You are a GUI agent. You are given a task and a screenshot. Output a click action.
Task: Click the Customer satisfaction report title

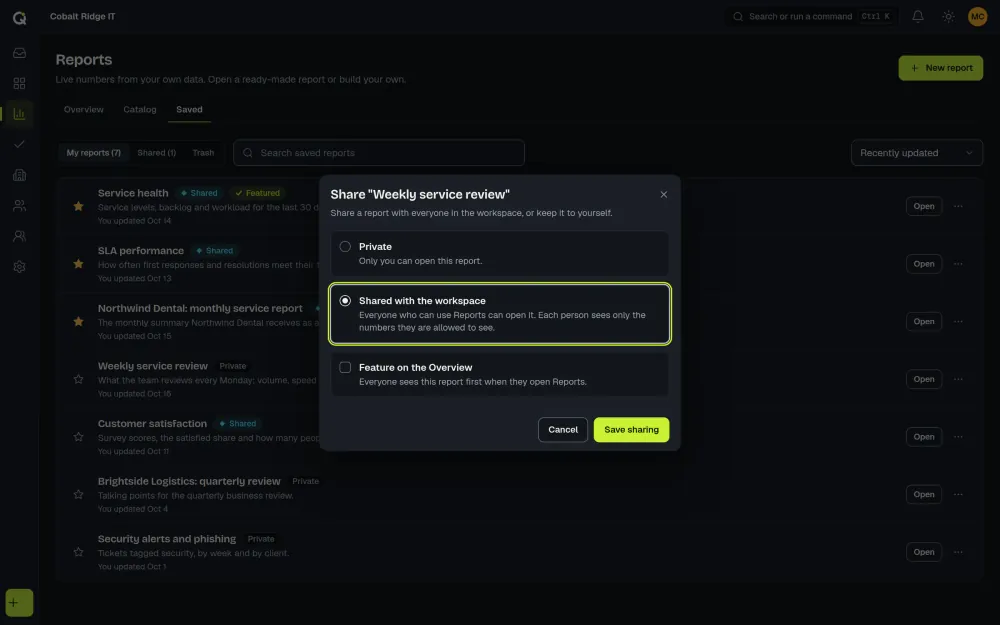[x=152, y=423]
